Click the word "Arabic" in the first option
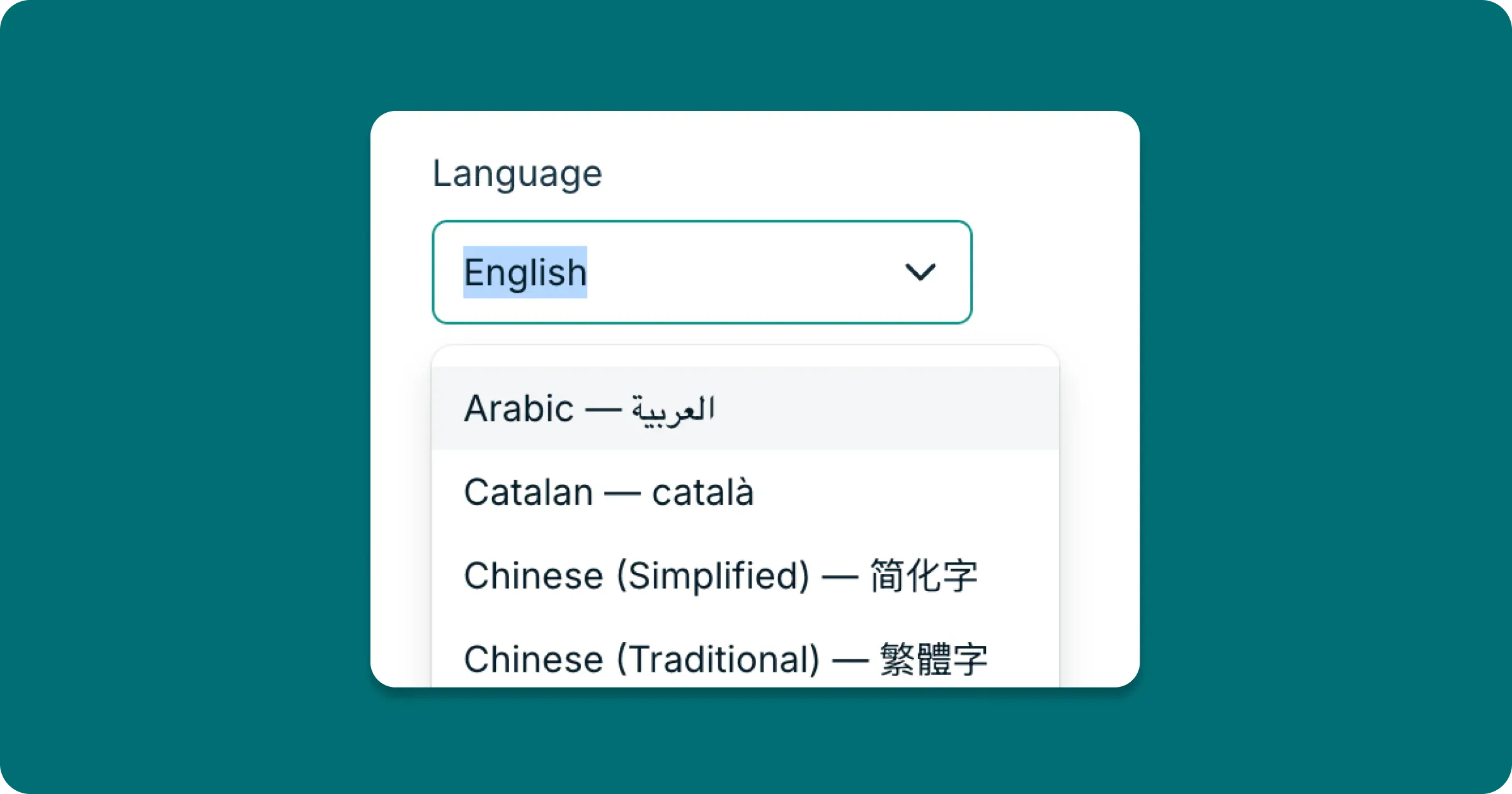Viewport: 1512px width, 794px height. [x=518, y=408]
